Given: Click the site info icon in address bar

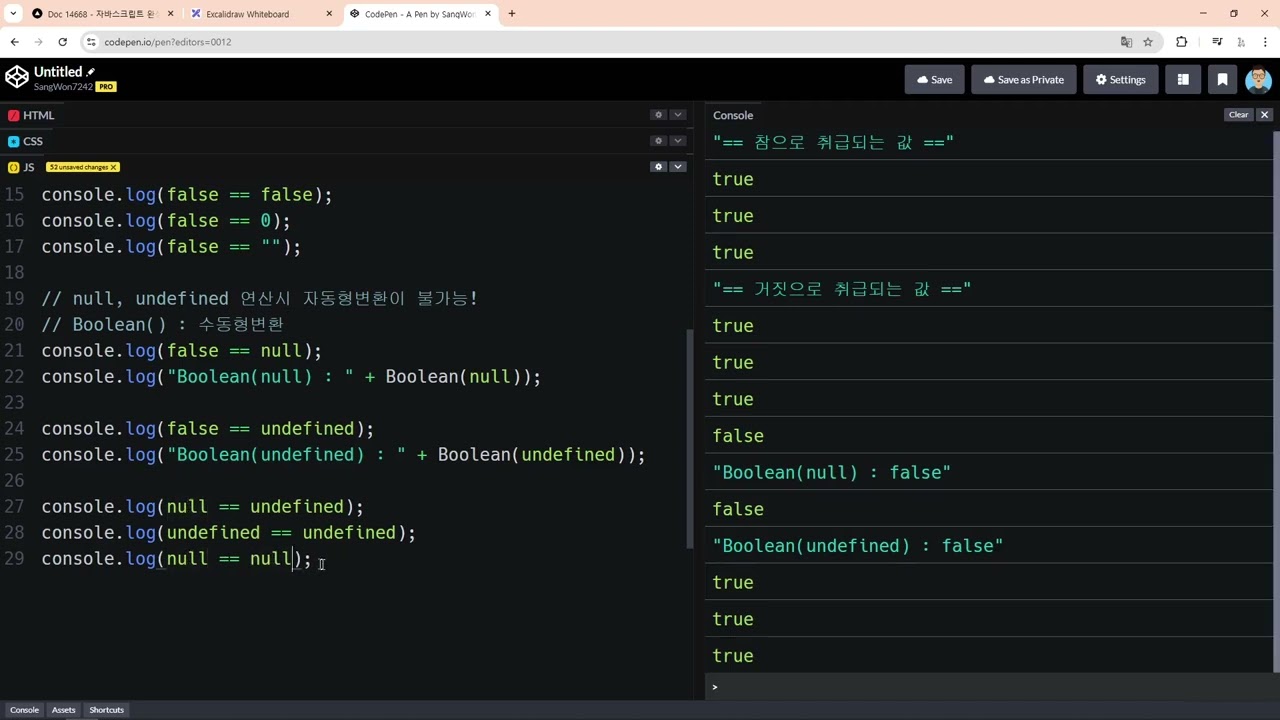Looking at the screenshot, I should point(91,42).
